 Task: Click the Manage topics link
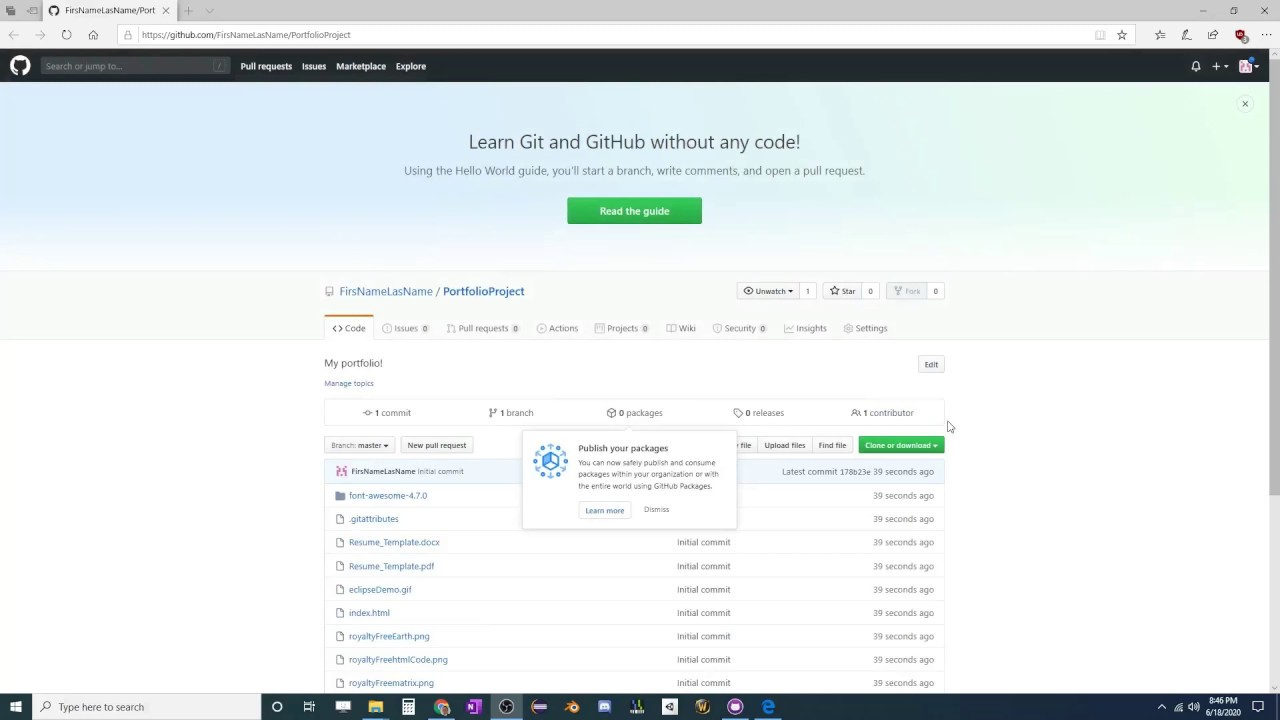click(349, 384)
